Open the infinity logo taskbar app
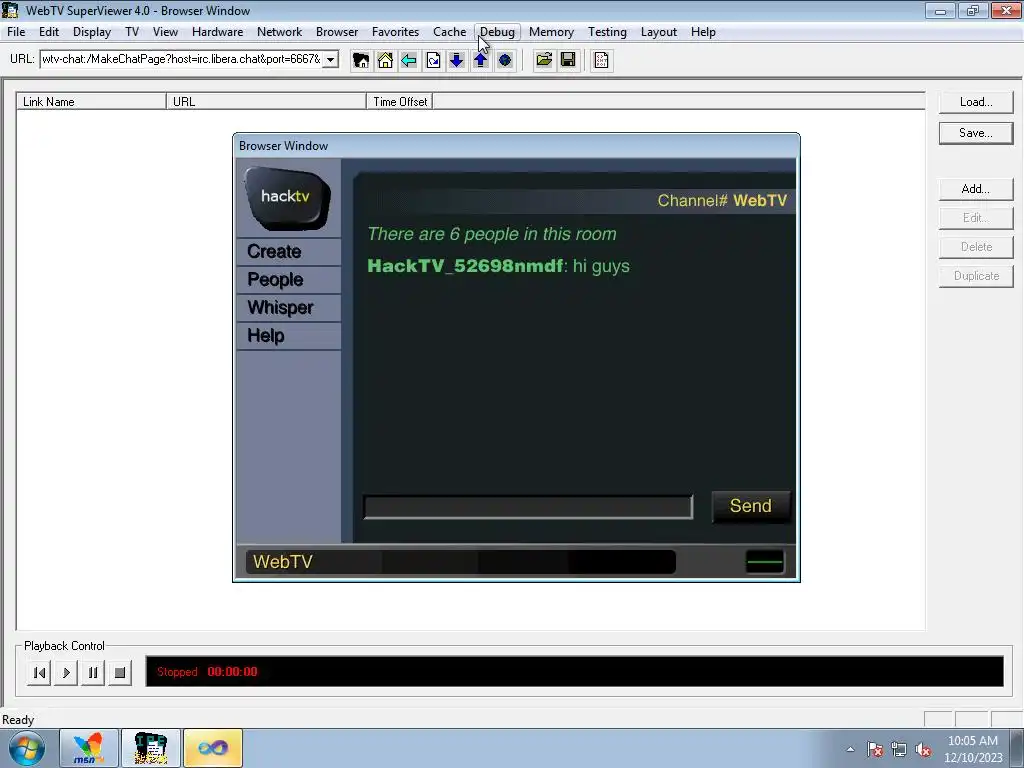 pyautogui.click(x=213, y=748)
